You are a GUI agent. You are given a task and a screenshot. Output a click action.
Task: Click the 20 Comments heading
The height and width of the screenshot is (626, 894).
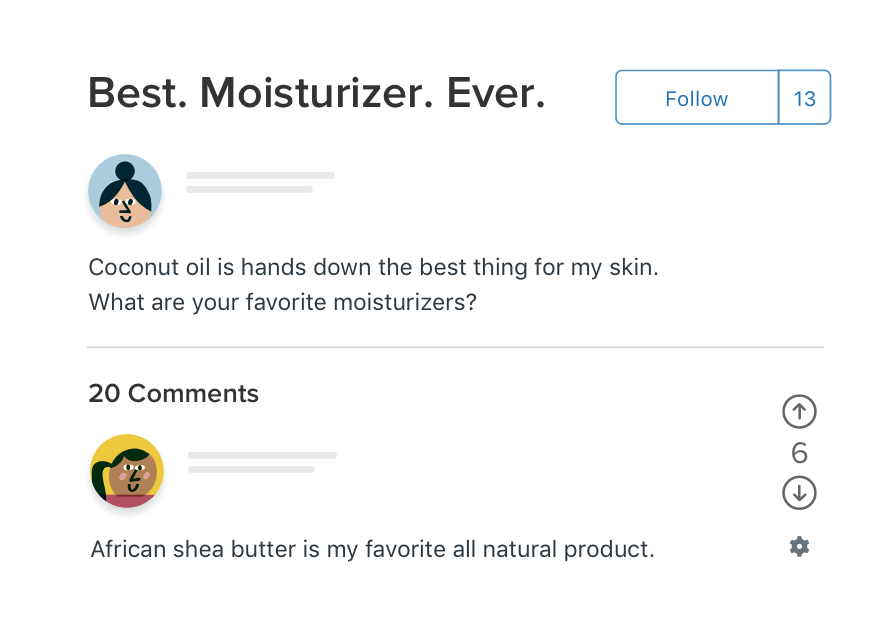(x=173, y=393)
